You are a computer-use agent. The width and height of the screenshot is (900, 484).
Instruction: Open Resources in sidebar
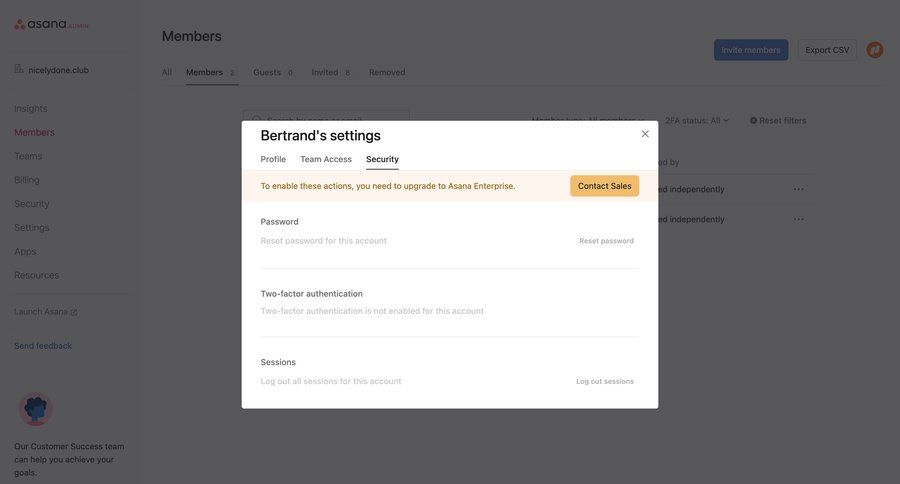click(37, 275)
